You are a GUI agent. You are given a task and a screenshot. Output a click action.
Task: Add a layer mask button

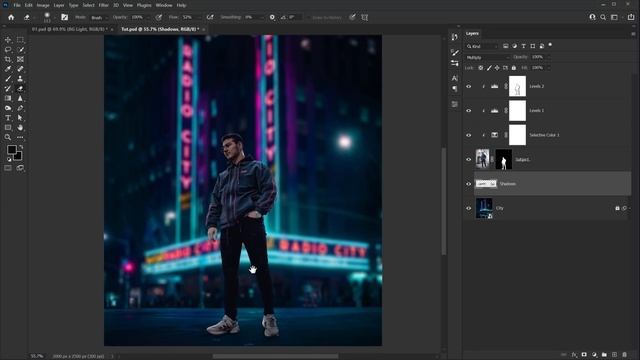pyautogui.click(x=584, y=355)
